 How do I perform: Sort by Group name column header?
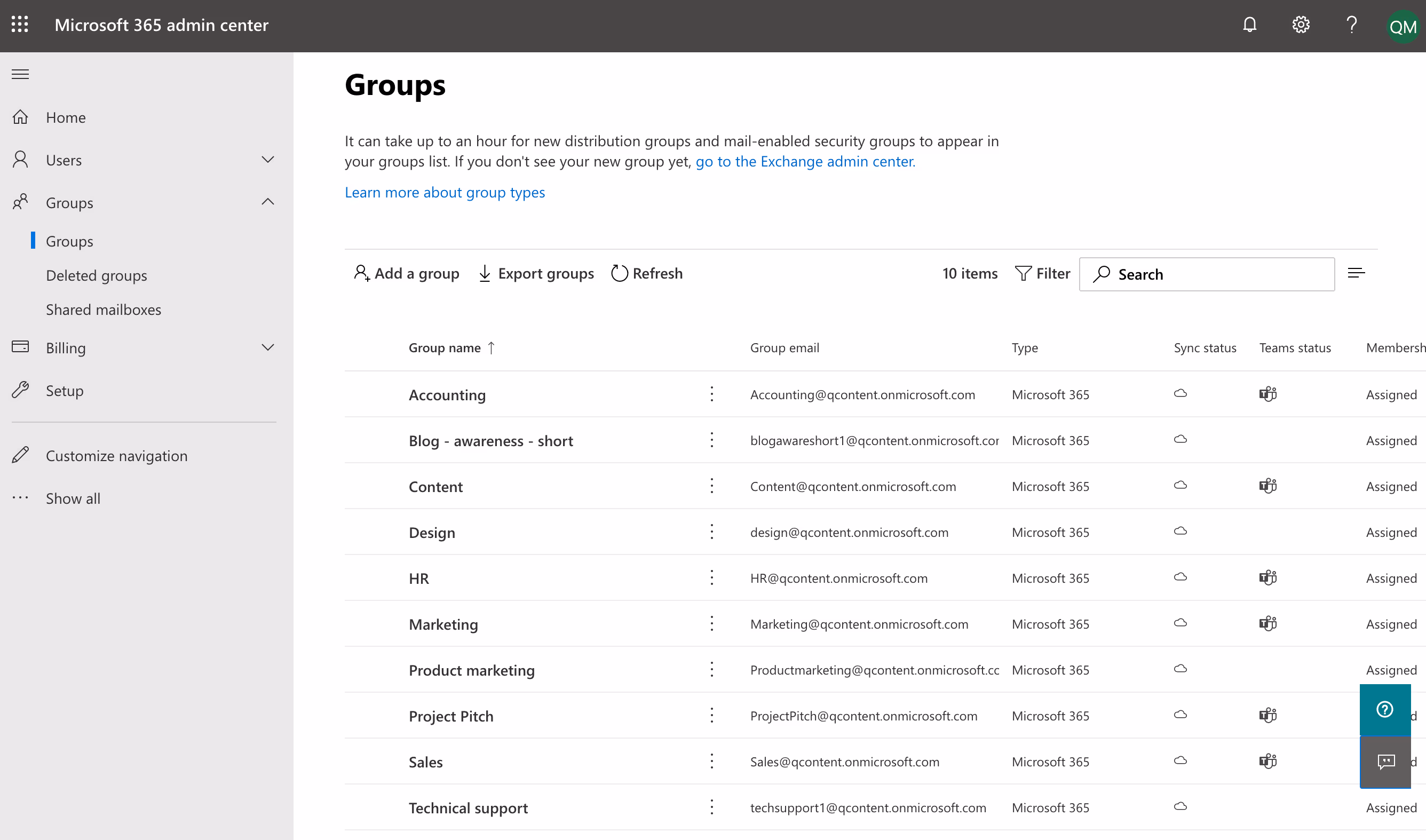tap(445, 348)
